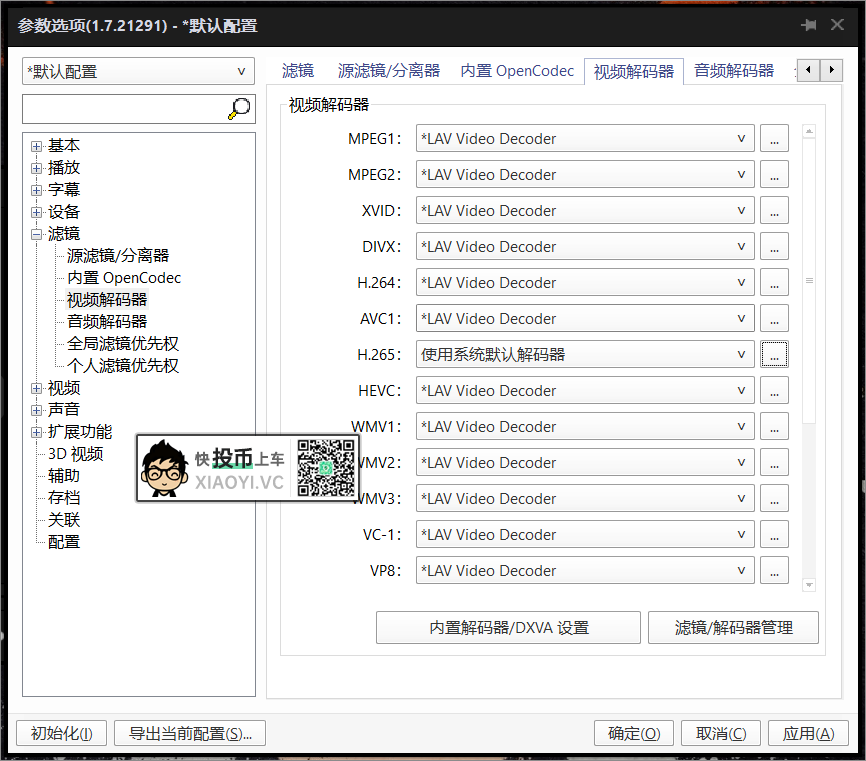Click the pin icon in the title bar
This screenshot has width=866, height=761.
tap(810, 24)
